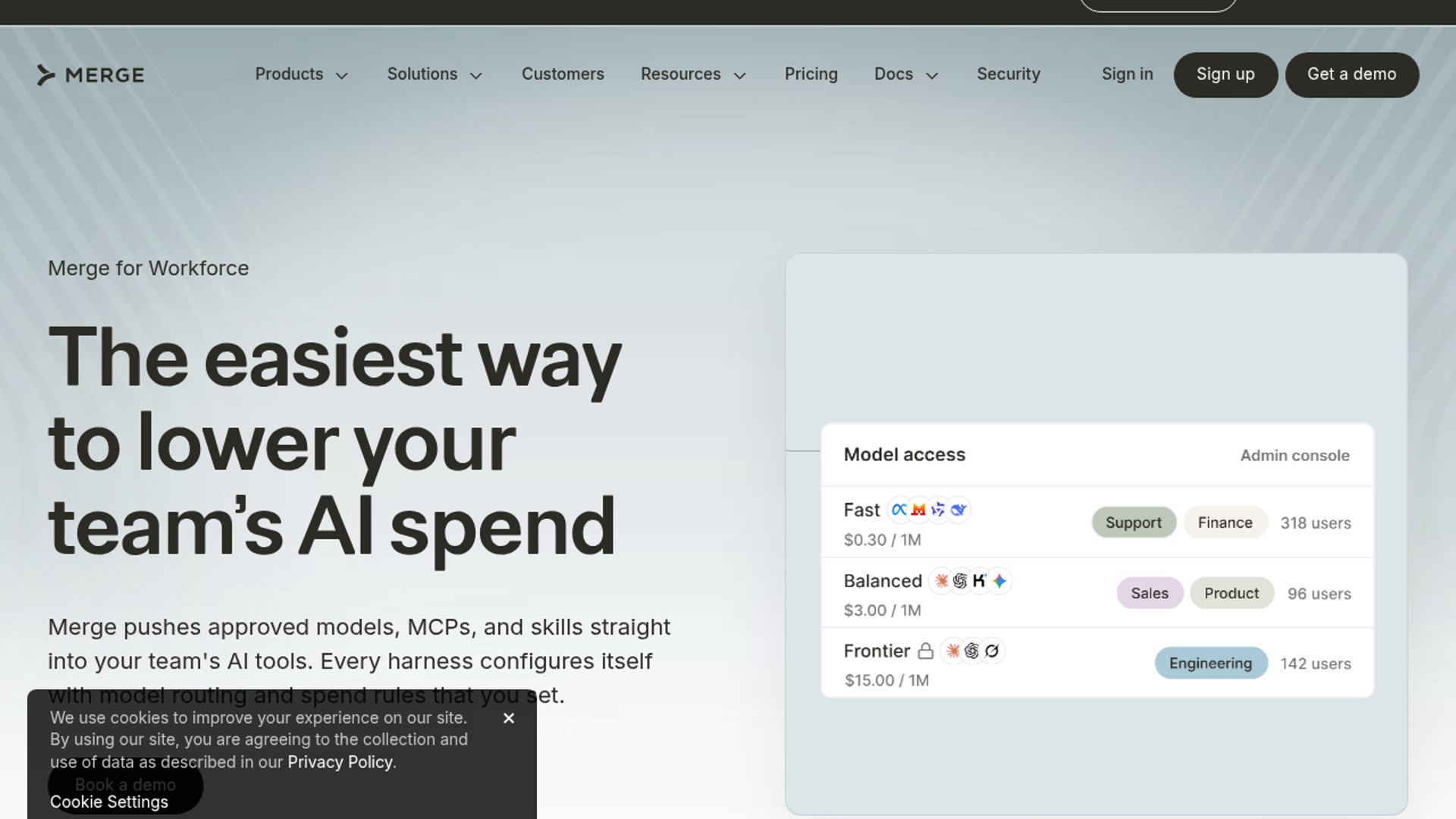The image size is (1456, 819).
Task: Click the $3.00 / 1M price
Action: point(882,610)
